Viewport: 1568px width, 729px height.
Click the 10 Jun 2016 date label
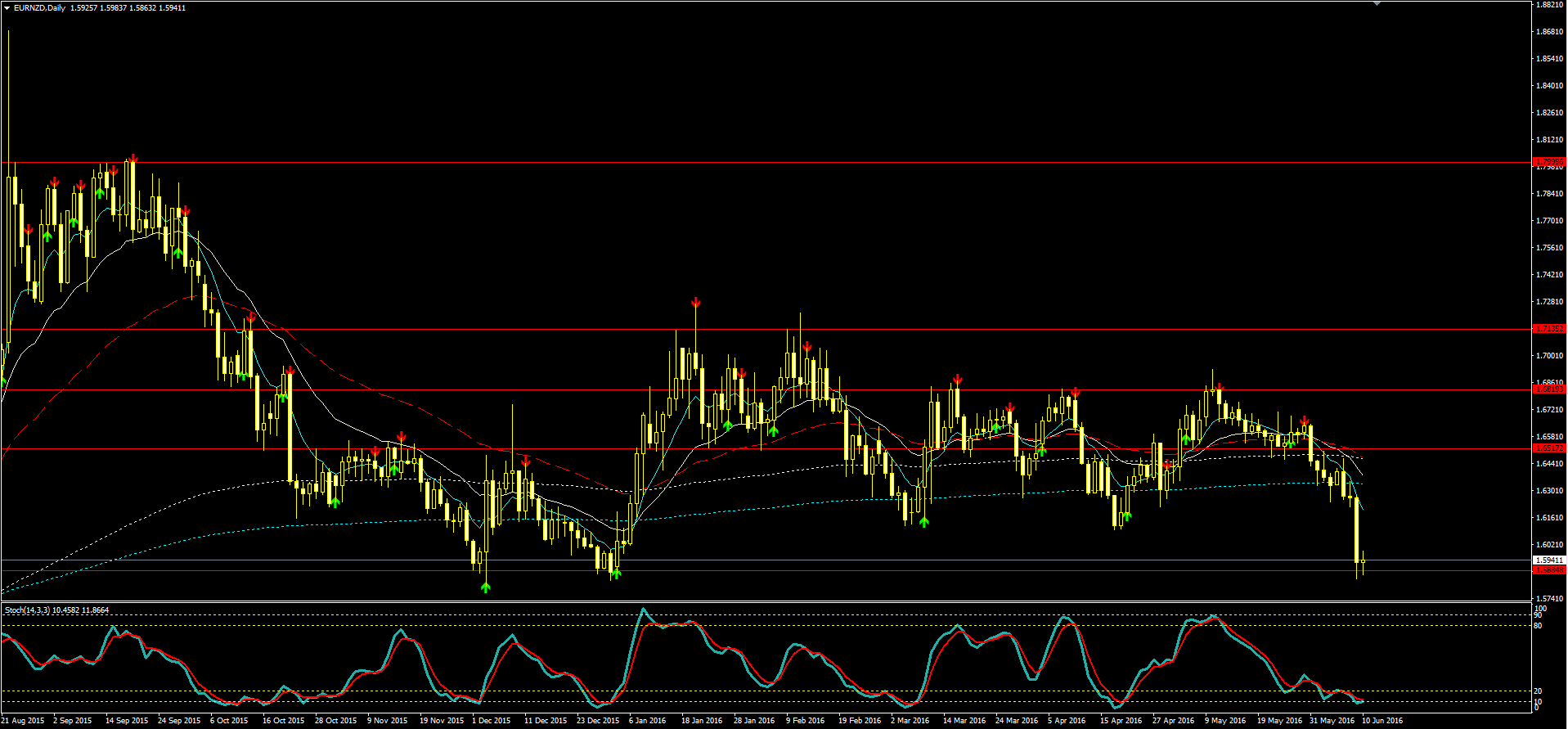(1382, 721)
